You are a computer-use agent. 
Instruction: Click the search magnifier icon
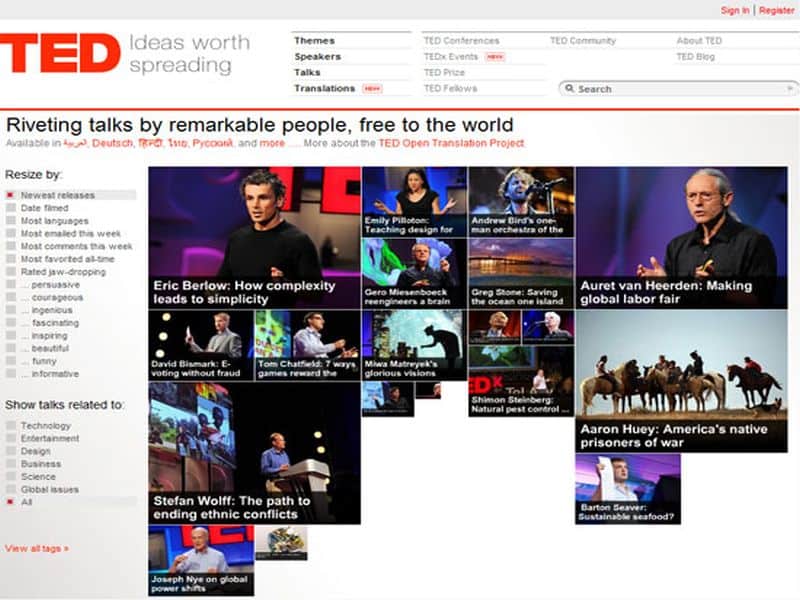click(569, 88)
